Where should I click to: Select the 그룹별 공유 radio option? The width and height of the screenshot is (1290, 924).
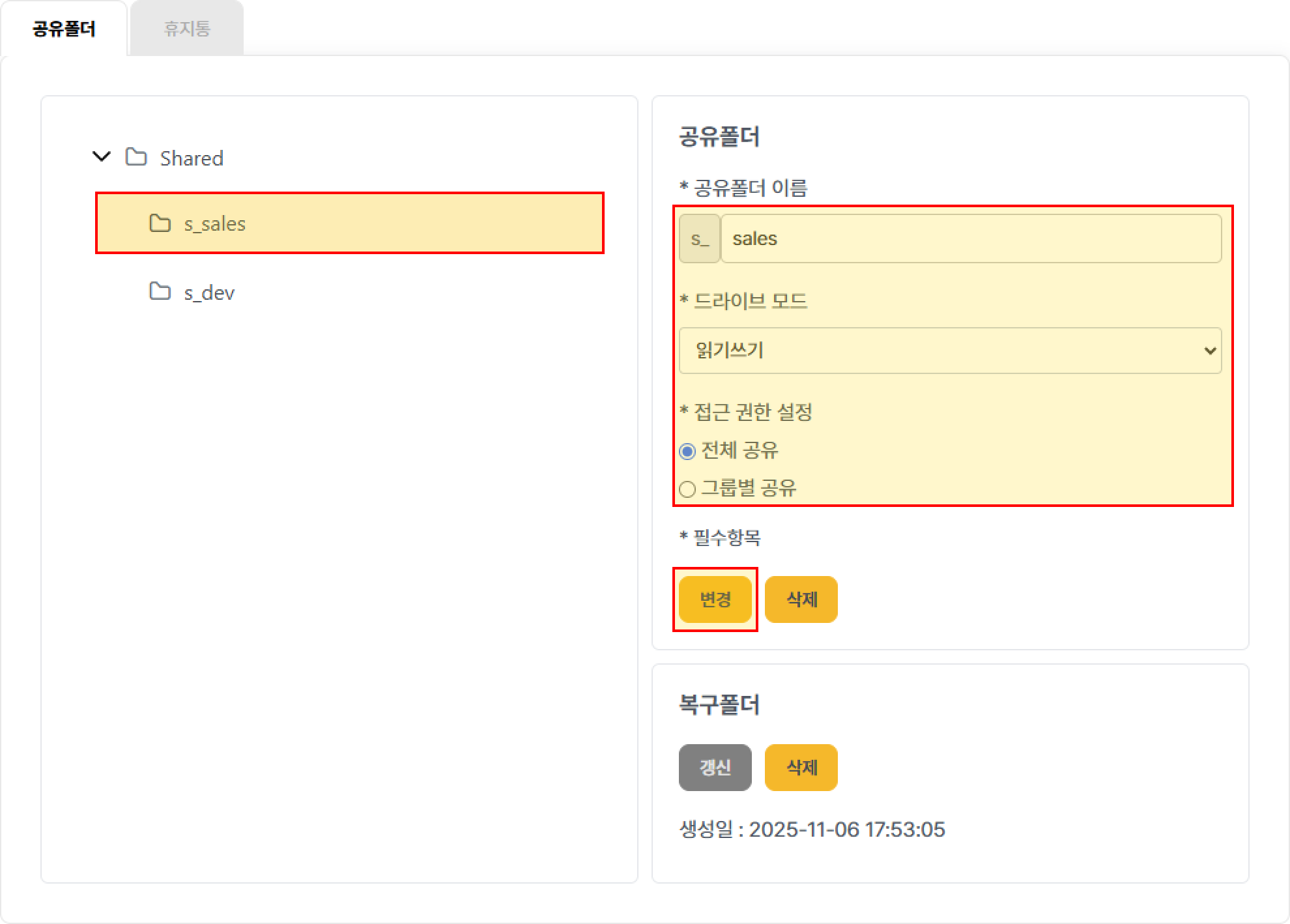tap(687, 489)
